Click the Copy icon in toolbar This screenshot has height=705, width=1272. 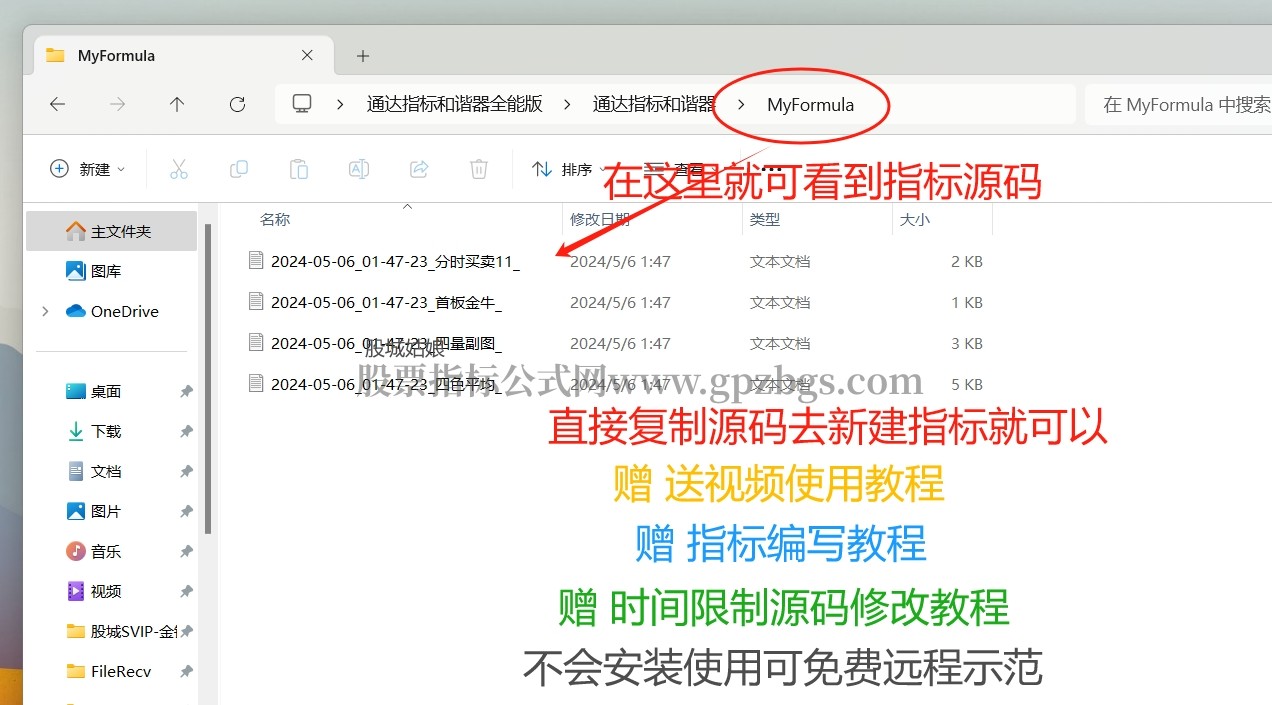(x=239, y=169)
